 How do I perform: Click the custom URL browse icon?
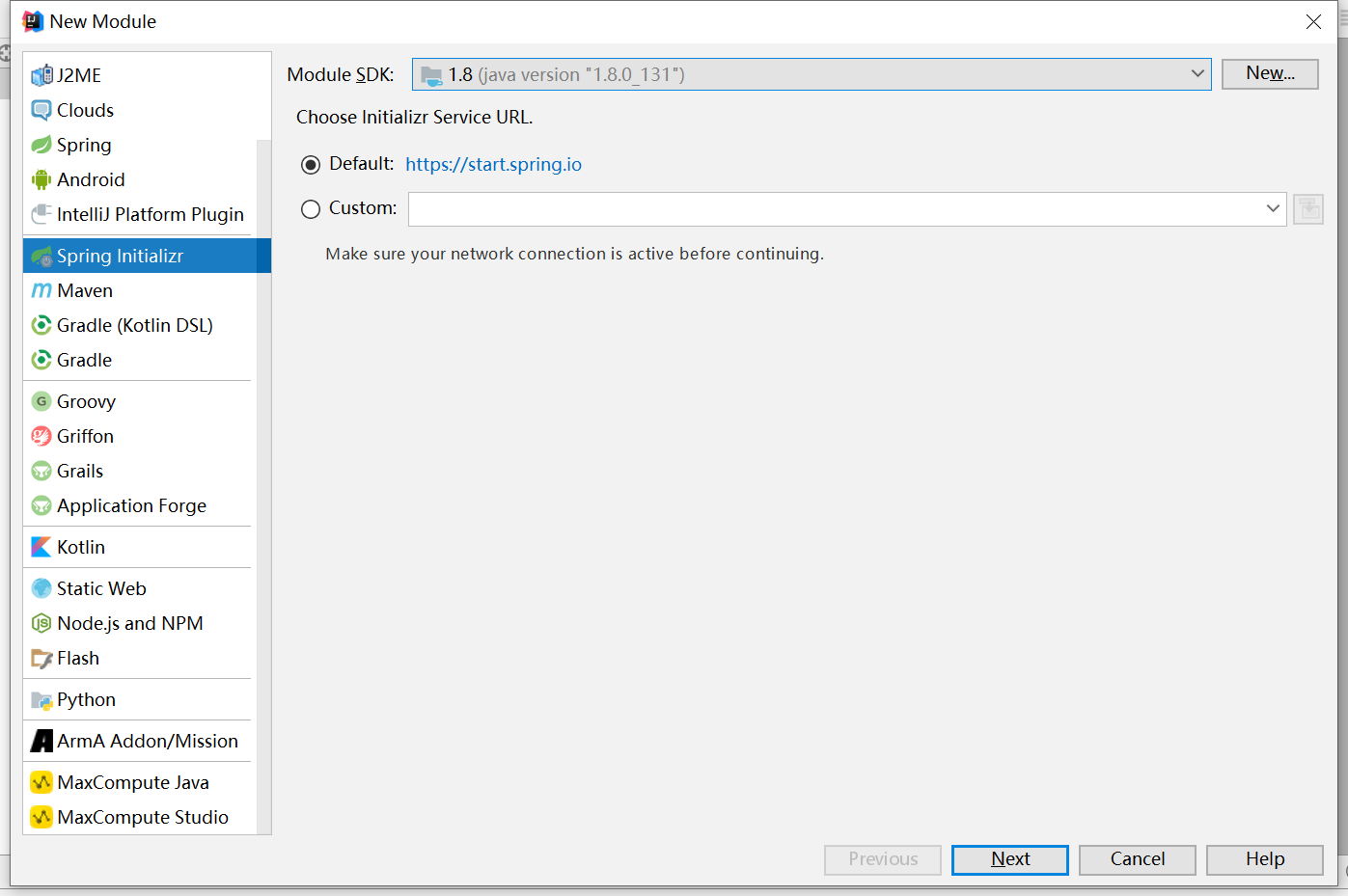tap(1308, 209)
